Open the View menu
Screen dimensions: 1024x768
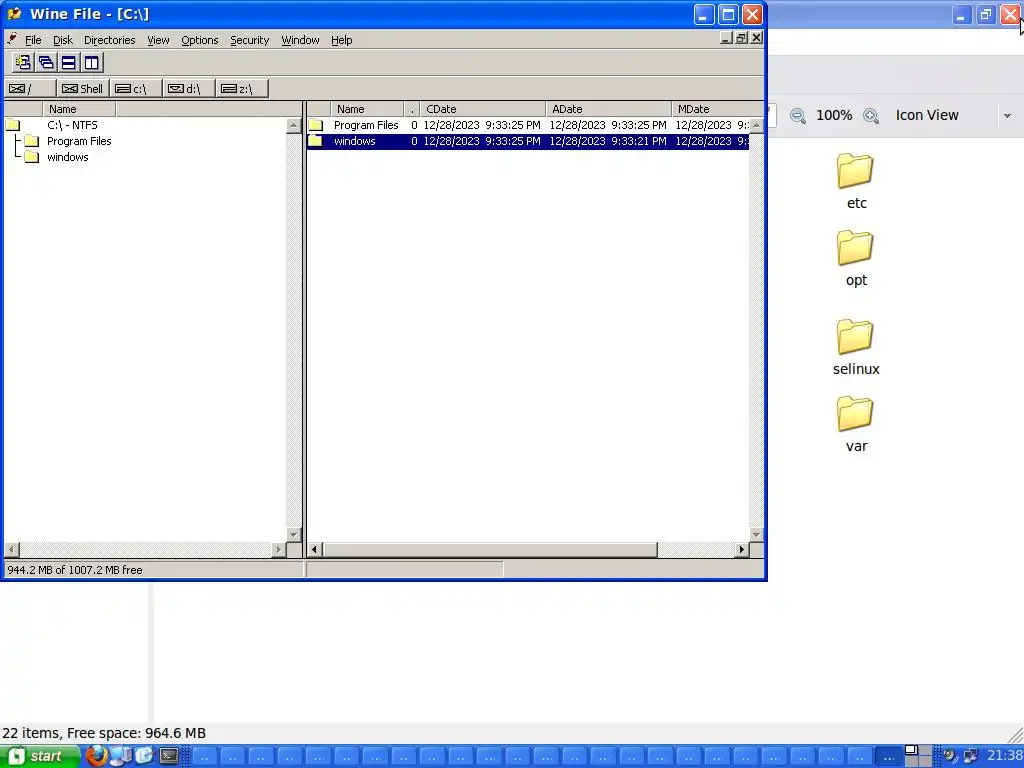click(x=158, y=40)
